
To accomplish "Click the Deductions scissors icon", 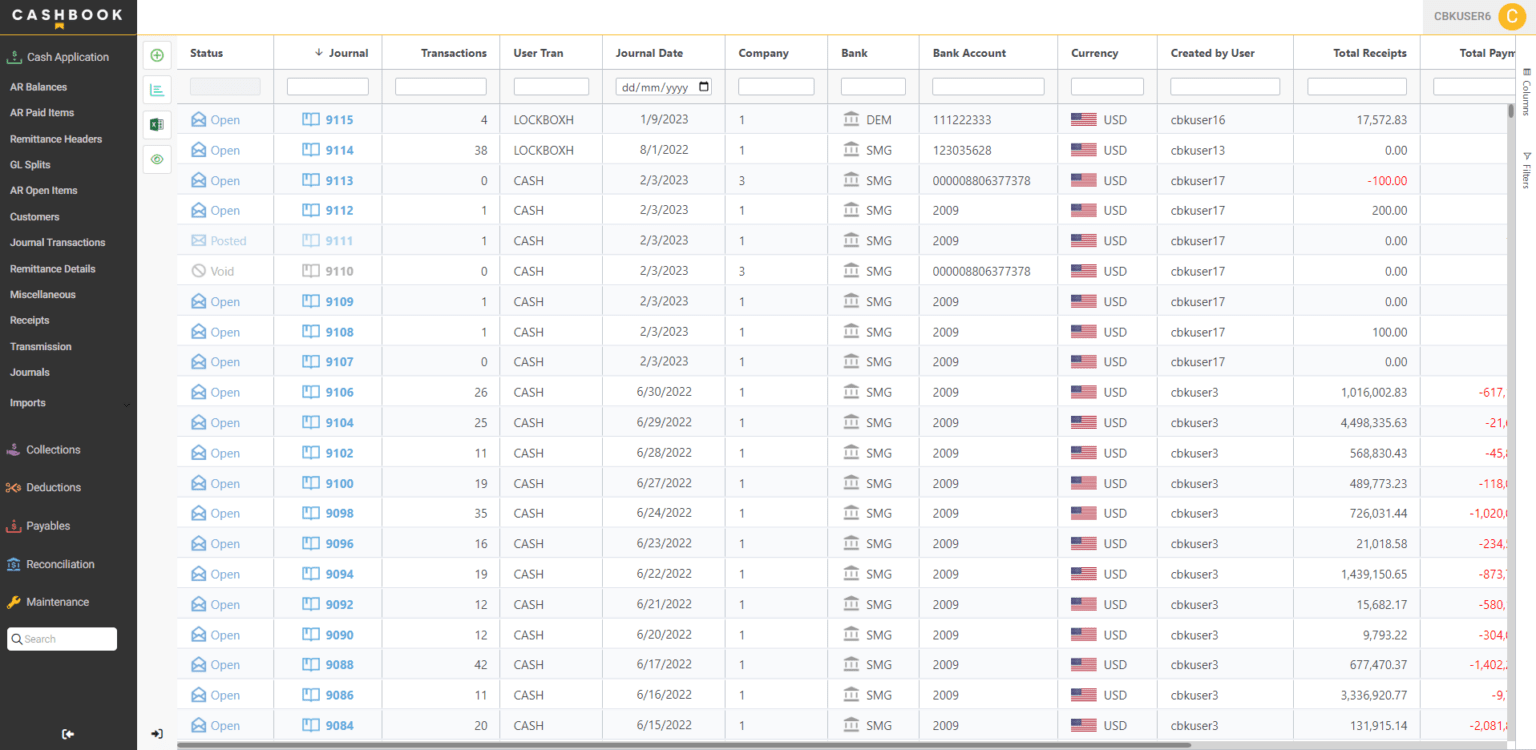I will tap(15, 487).
